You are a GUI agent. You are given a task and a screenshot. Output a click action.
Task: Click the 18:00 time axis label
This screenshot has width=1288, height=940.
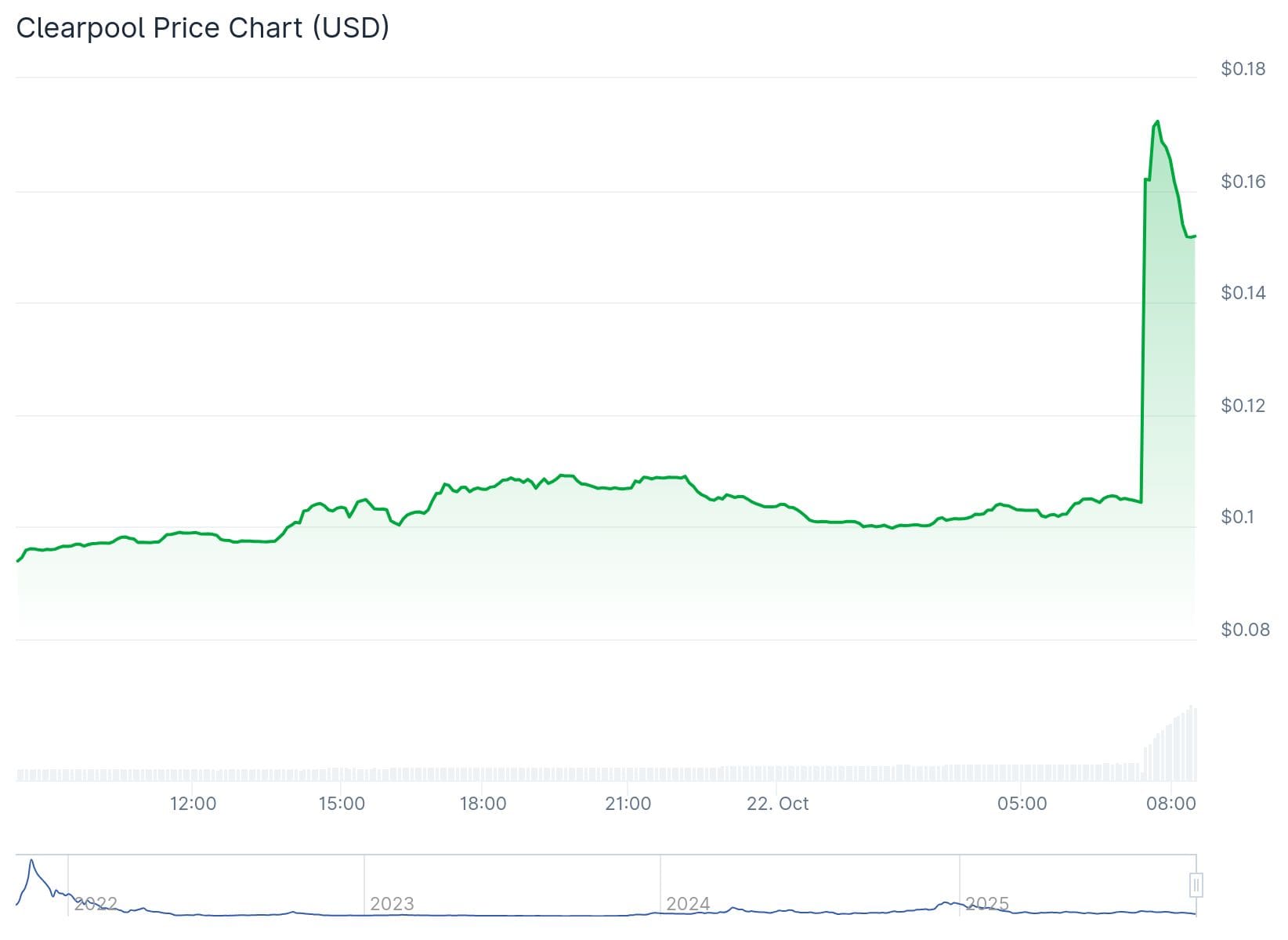tap(483, 804)
